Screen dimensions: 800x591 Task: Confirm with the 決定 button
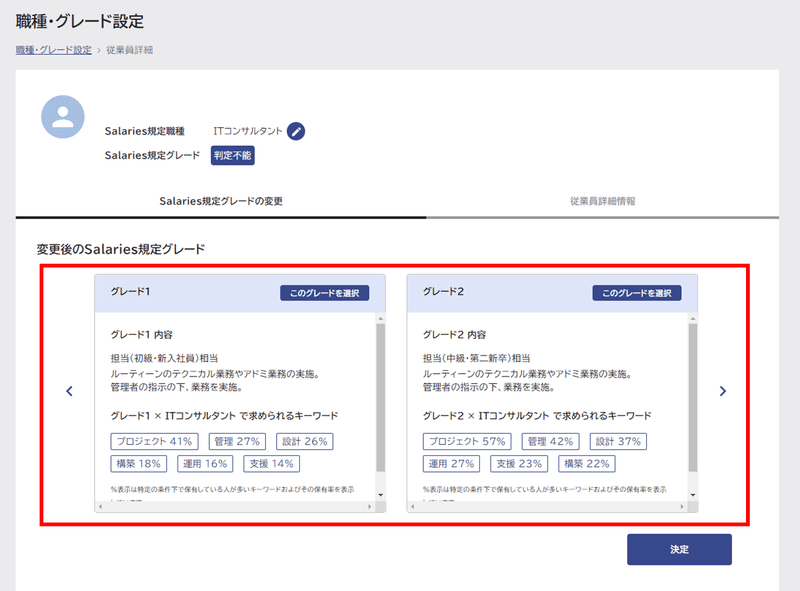coord(679,549)
